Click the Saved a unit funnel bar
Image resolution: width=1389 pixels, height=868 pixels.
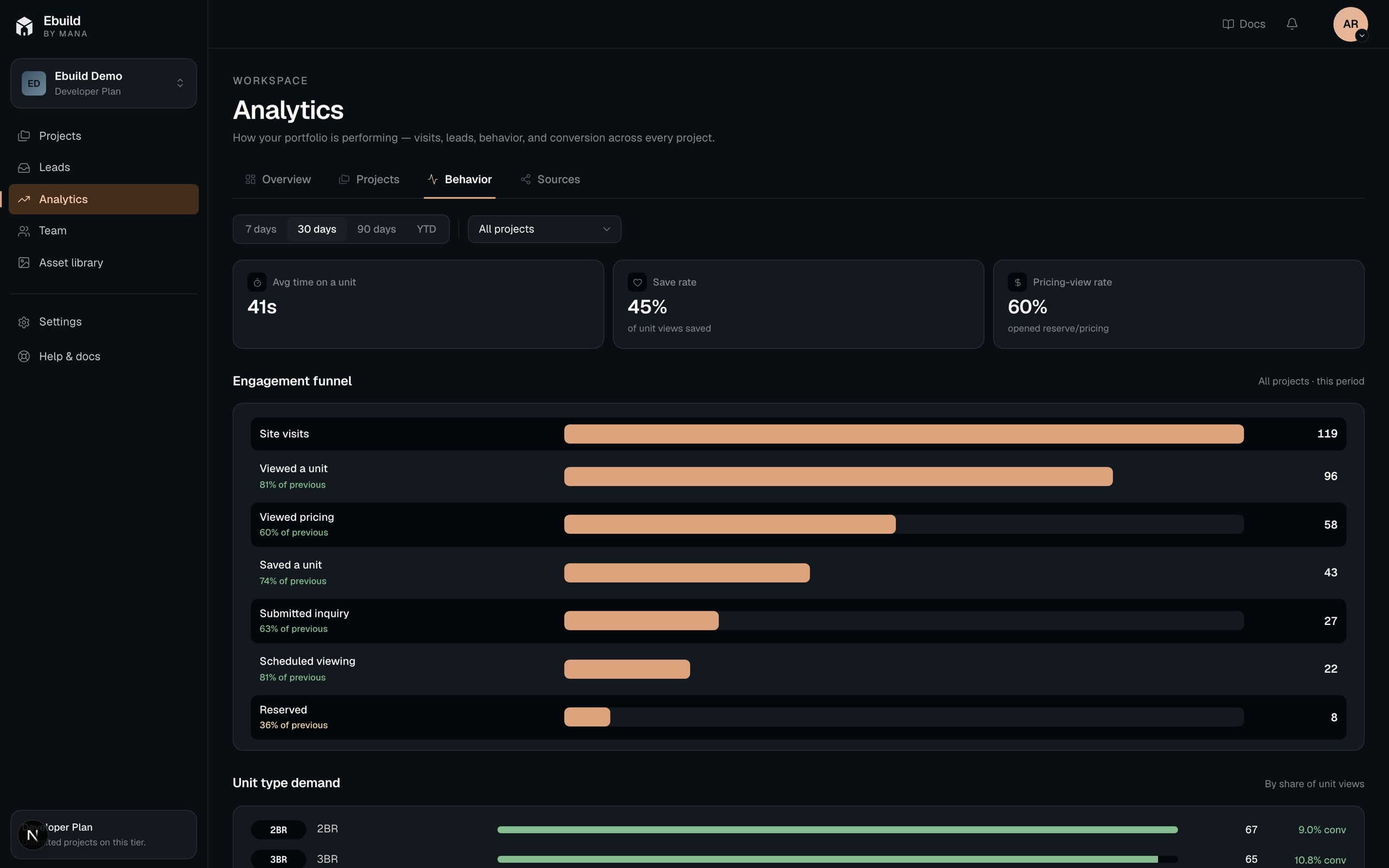coord(687,573)
